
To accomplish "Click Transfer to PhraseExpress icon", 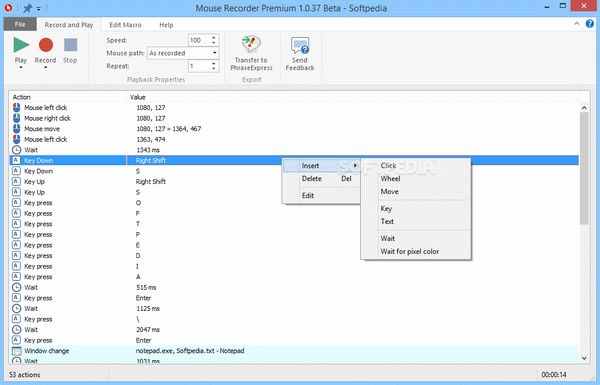I will point(251,44).
